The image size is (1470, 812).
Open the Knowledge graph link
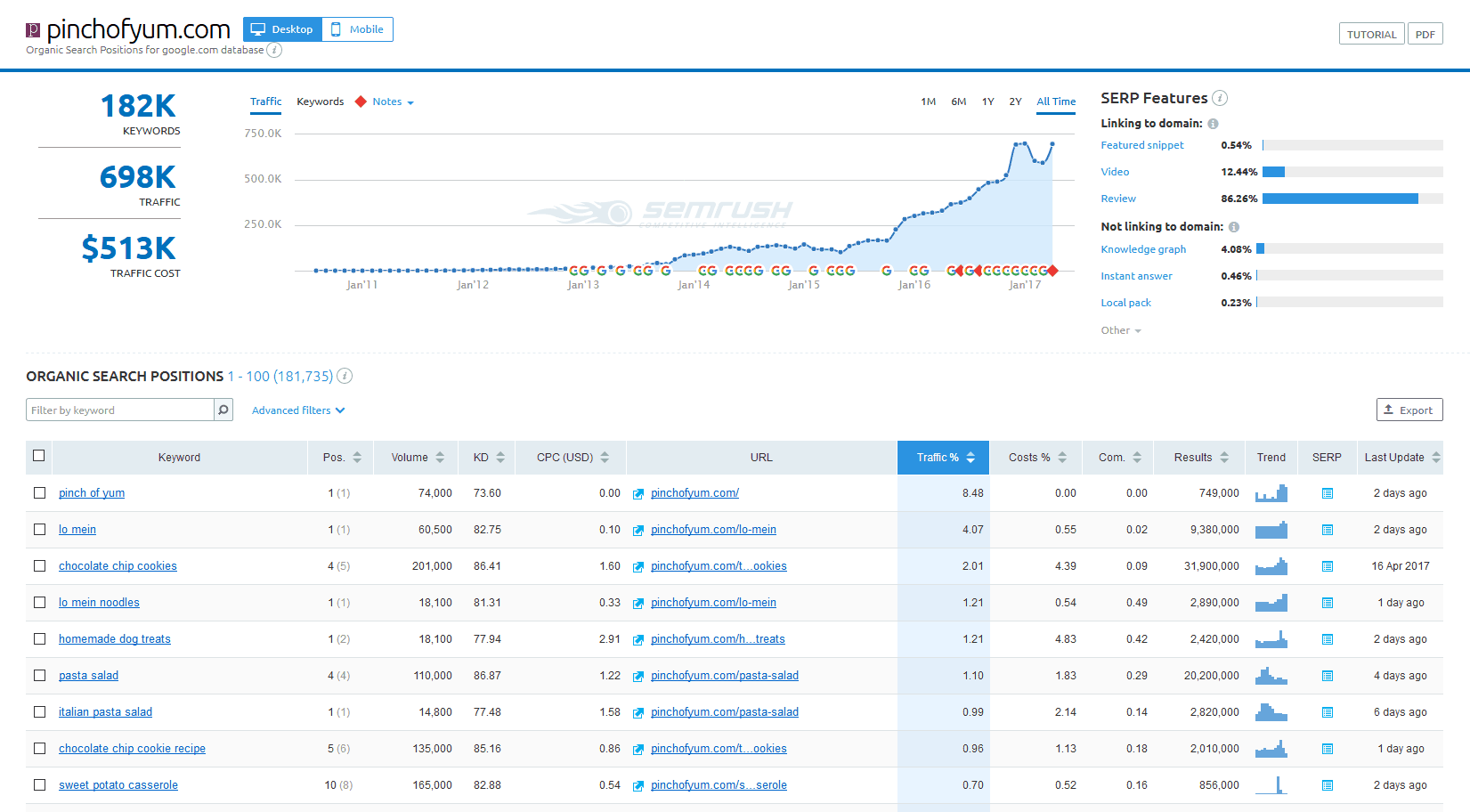click(1143, 249)
